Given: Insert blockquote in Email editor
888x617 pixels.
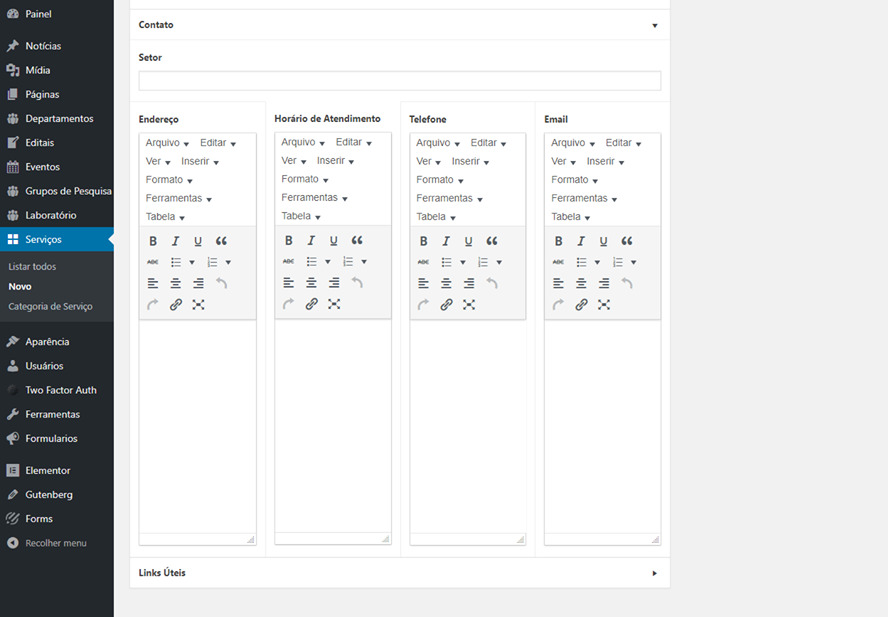Looking at the screenshot, I should (627, 241).
